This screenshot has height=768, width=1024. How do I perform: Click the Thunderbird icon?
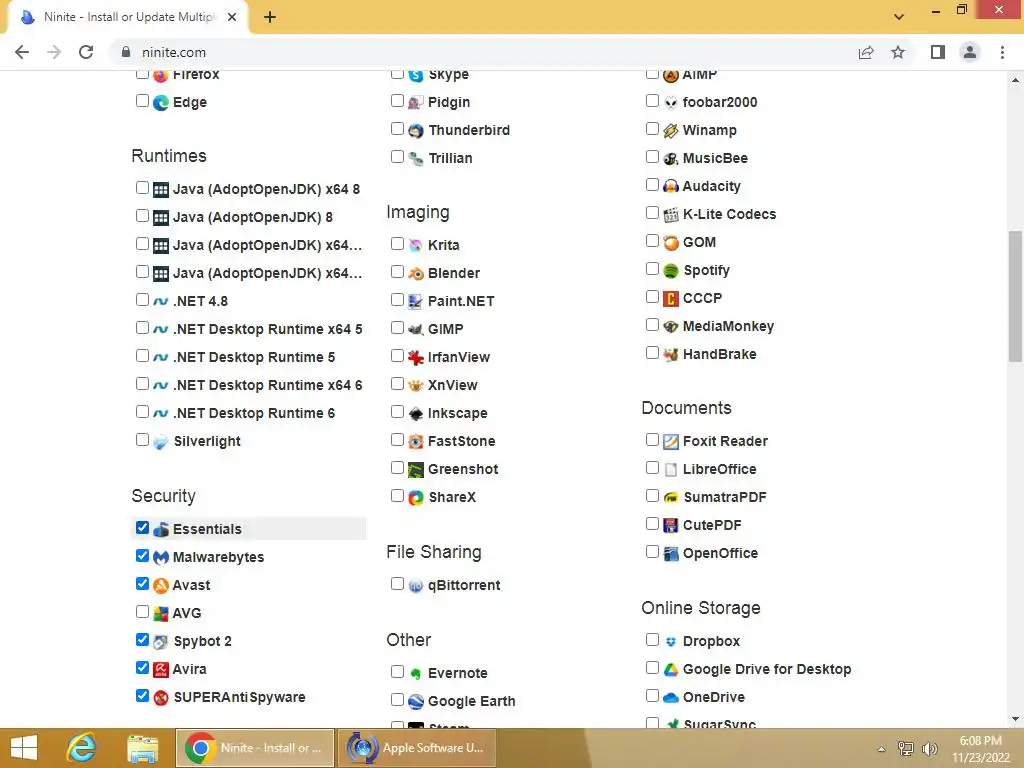(x=416, y=131)
